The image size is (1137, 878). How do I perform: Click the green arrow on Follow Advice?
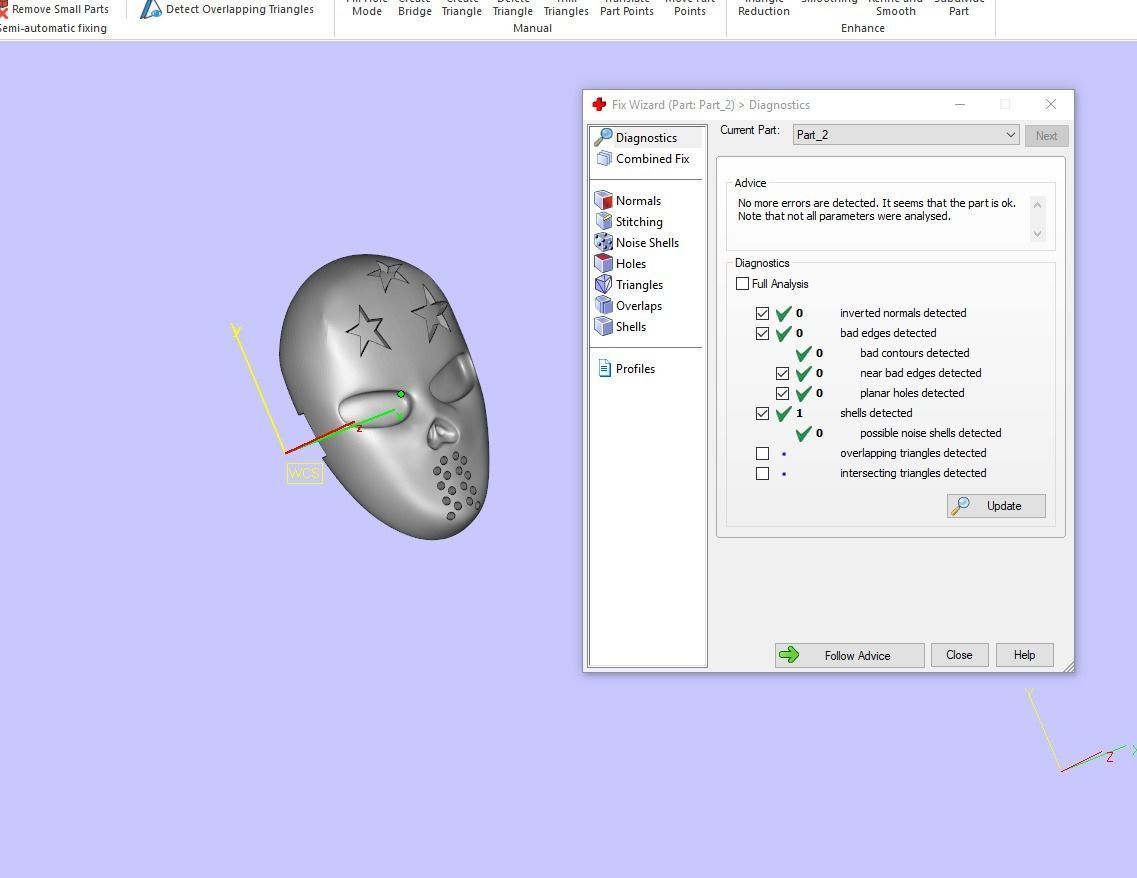tap(788, 655)
